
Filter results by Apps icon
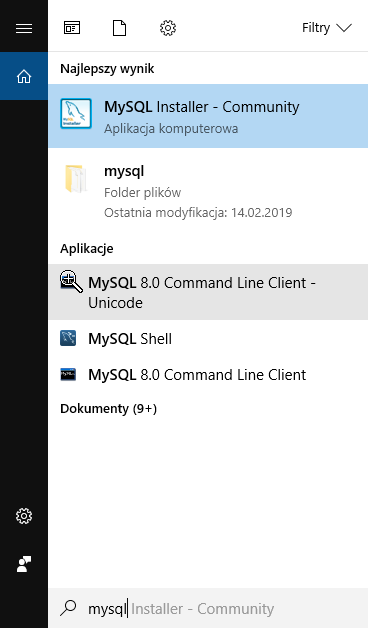click(x=72, y=28)
